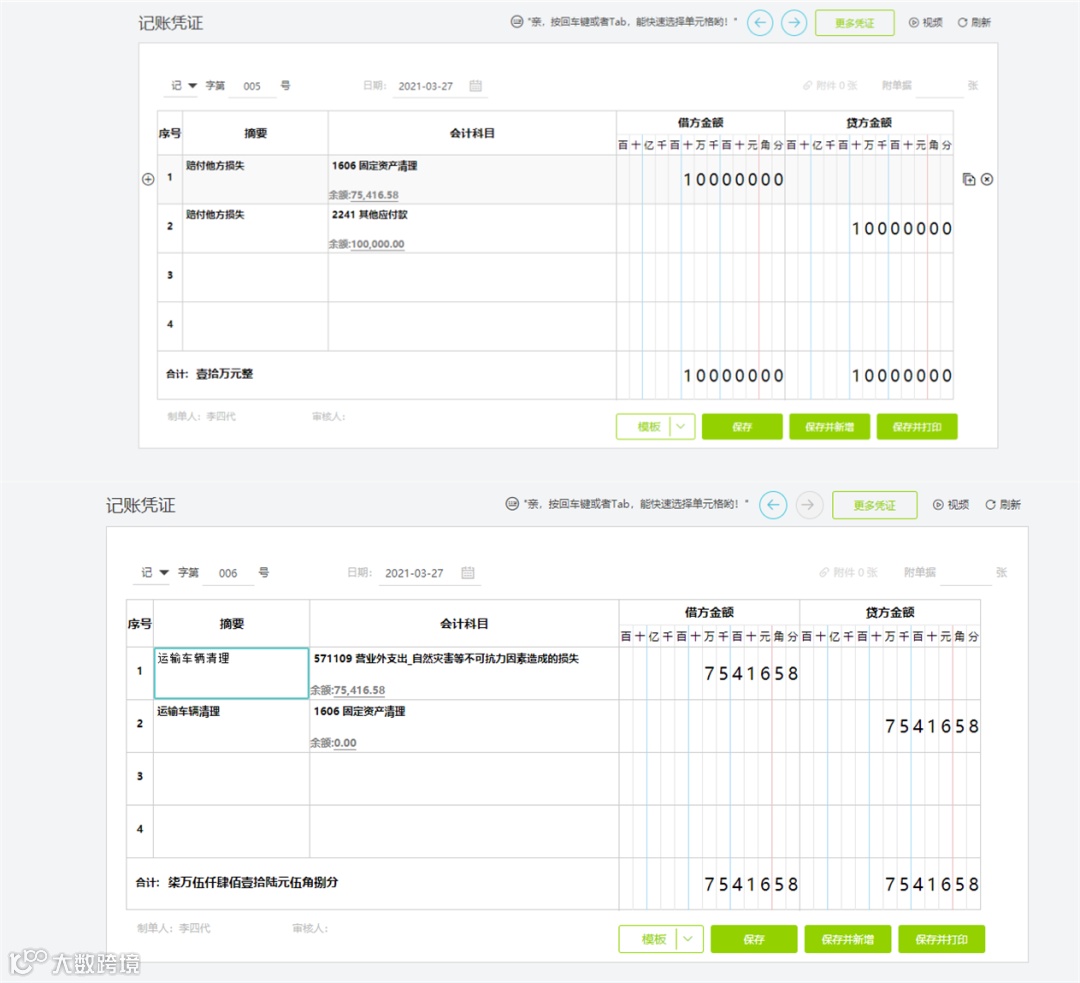Click empty summary cell in row 3 of voucher 005
The image size is (1080, 983).
click(256, 277)
